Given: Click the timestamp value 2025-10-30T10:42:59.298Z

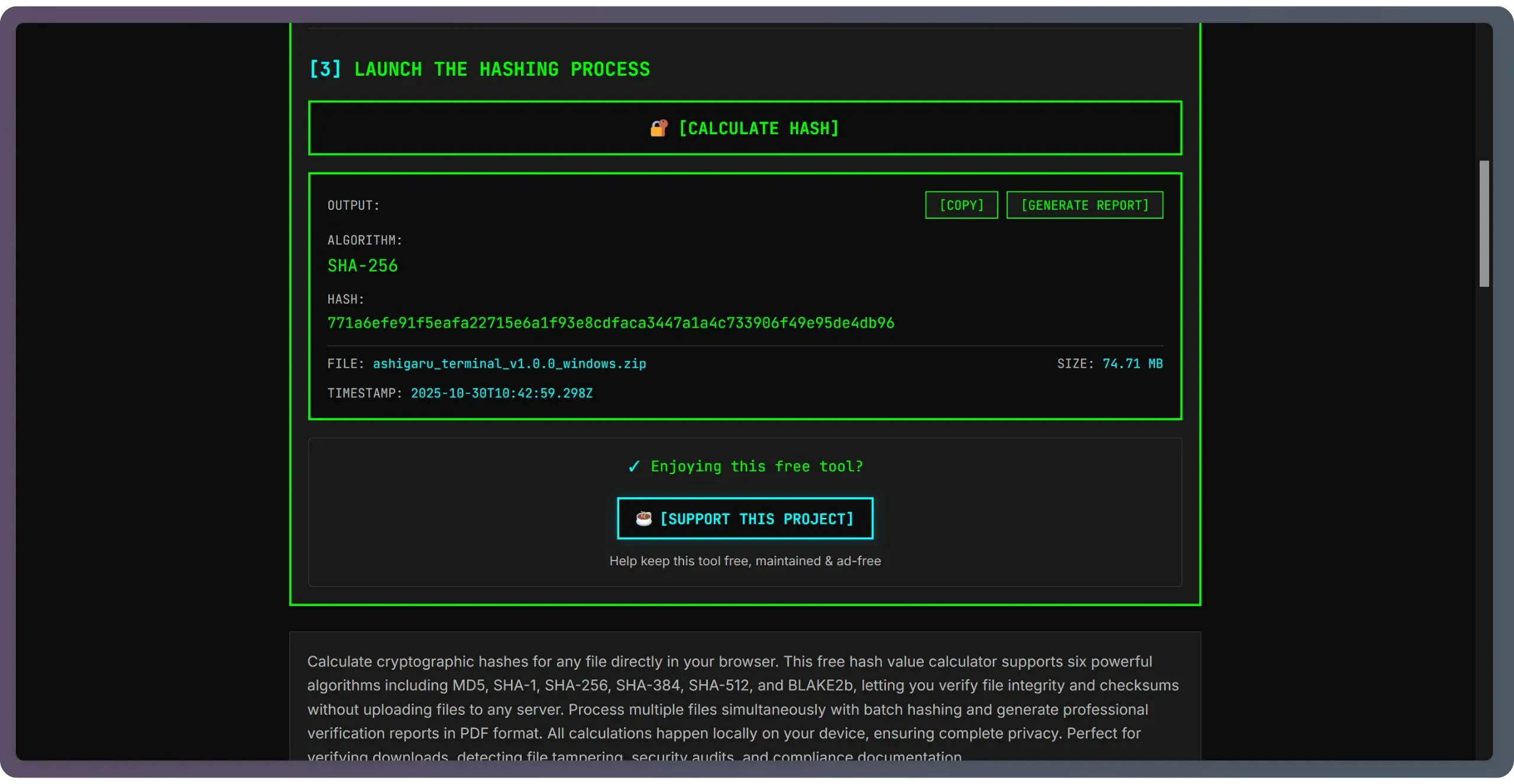Looking at the screenshot, I should [502, 393].
